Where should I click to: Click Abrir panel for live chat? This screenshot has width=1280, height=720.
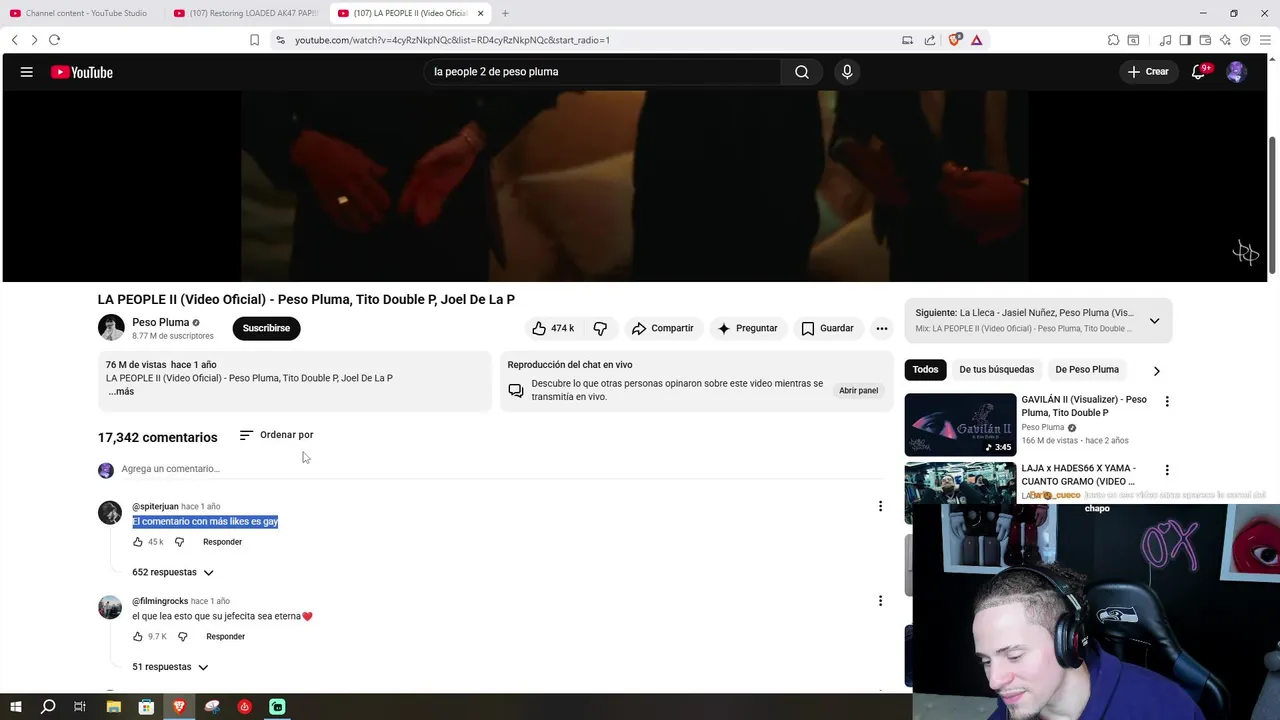click(858, 391)
